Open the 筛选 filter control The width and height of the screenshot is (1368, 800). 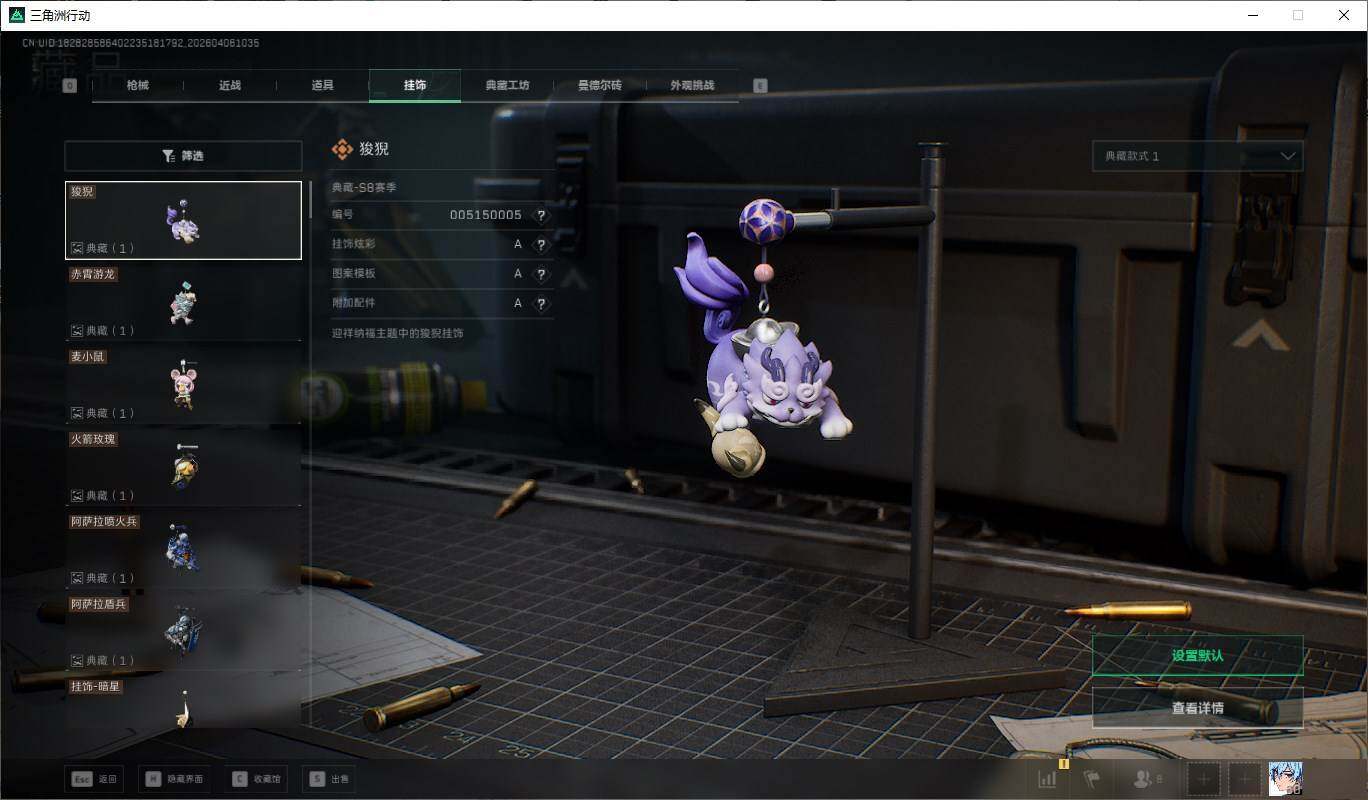[x=183, y=156]
